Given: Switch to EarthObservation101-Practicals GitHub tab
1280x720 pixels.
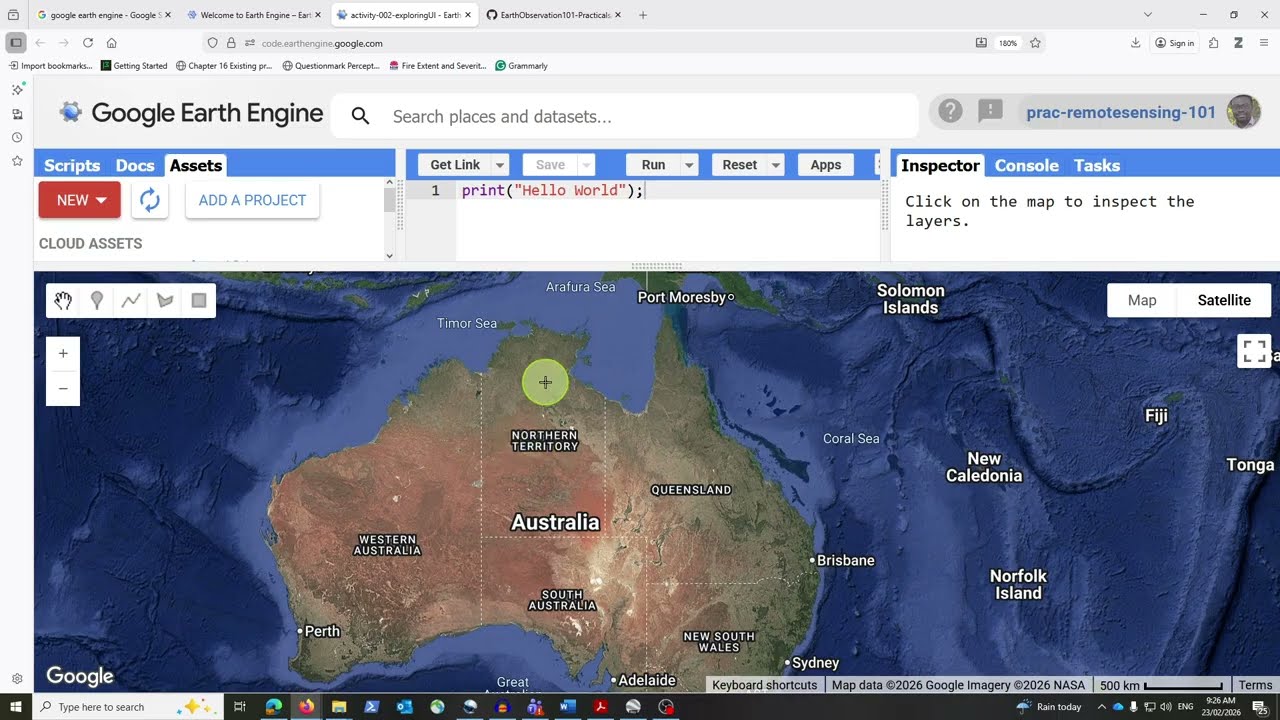Looking at the screenshot, I should [x=553, y=15].
